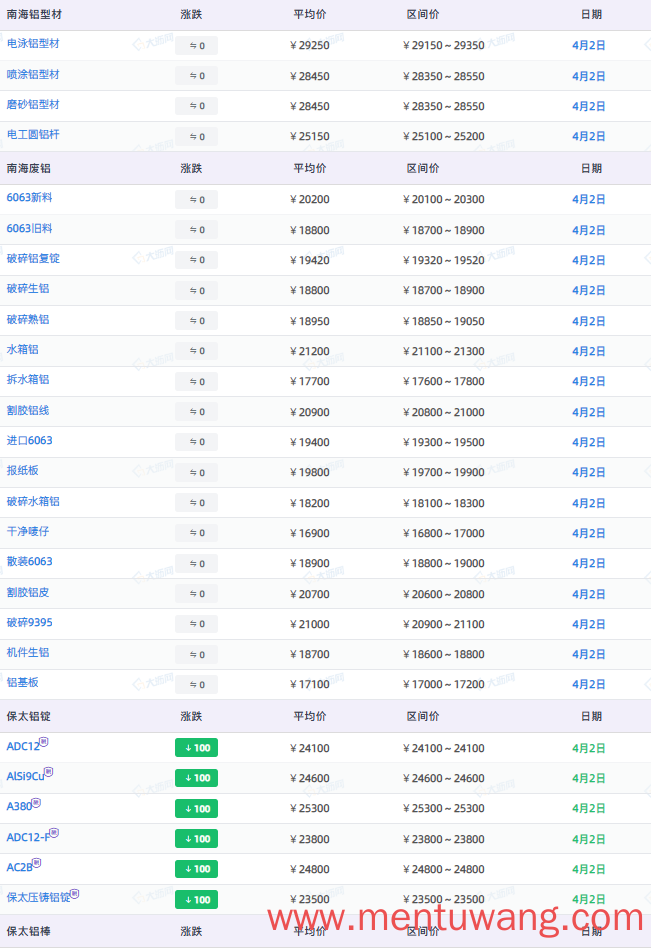Open the 进口6063 link
This screenshot has height=948, width=653.
pos(30,441)
